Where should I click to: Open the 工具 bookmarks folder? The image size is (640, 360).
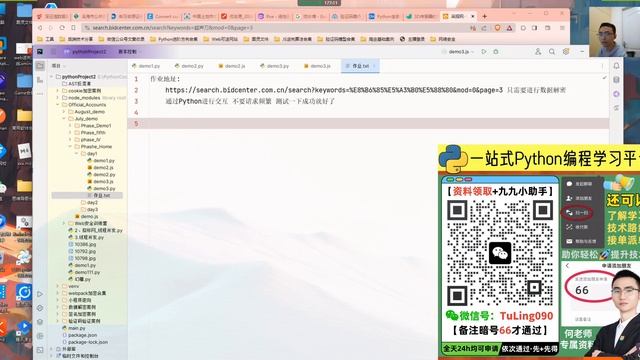[x=46, y=39]
